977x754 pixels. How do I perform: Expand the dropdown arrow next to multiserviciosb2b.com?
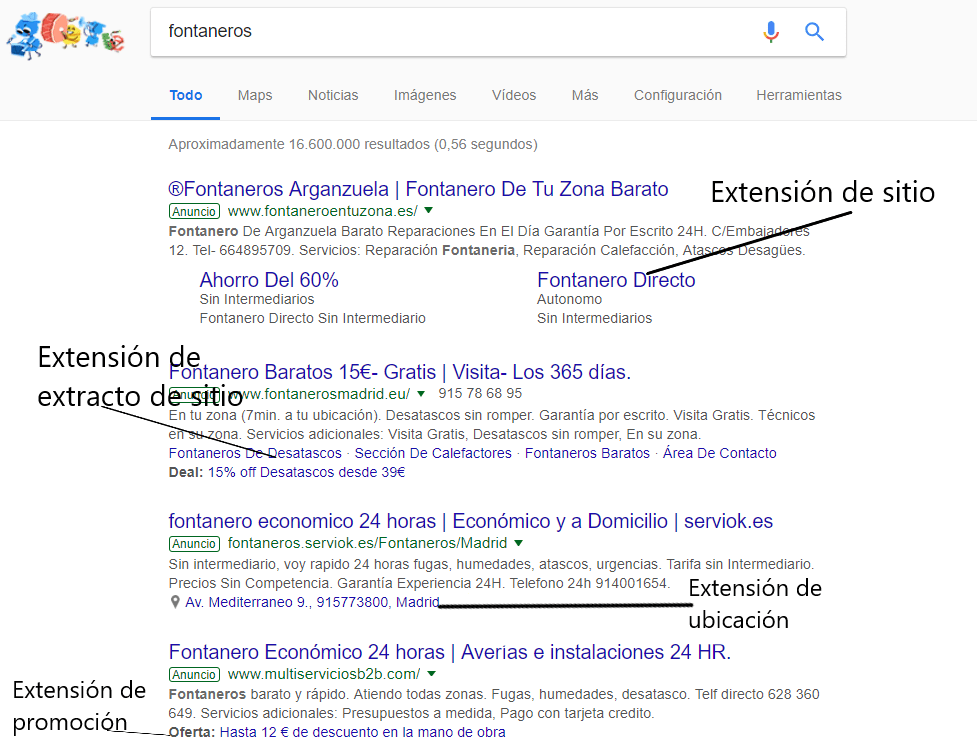point(432,674)
